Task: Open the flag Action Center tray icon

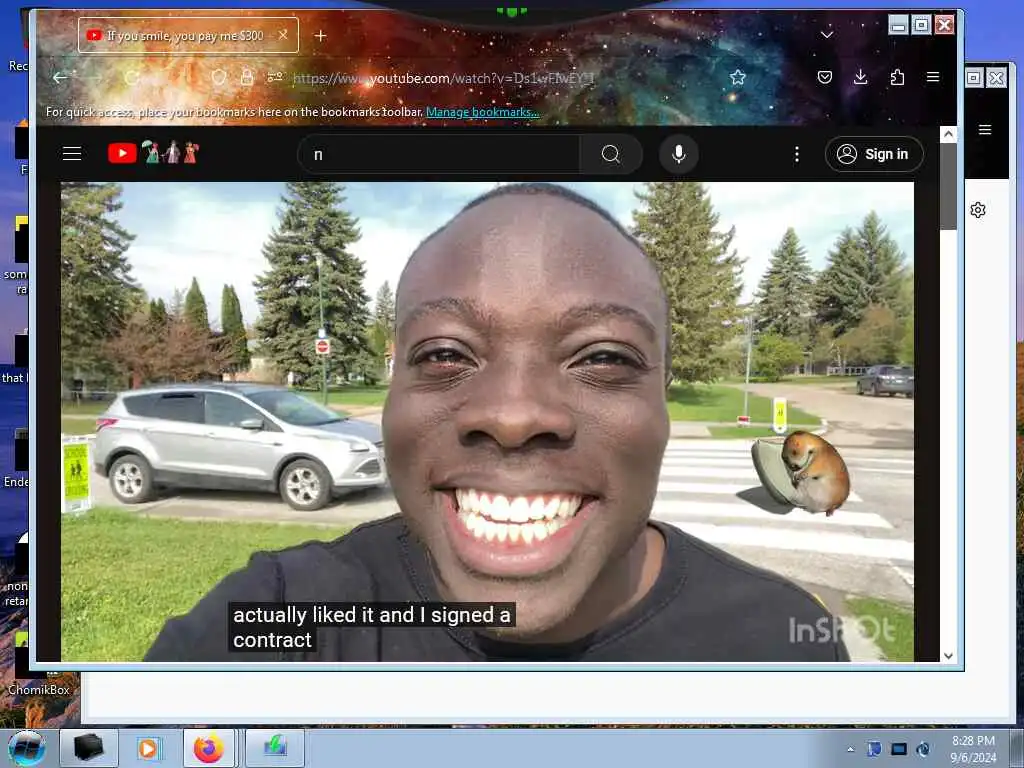Action: [x=874, y=749]
